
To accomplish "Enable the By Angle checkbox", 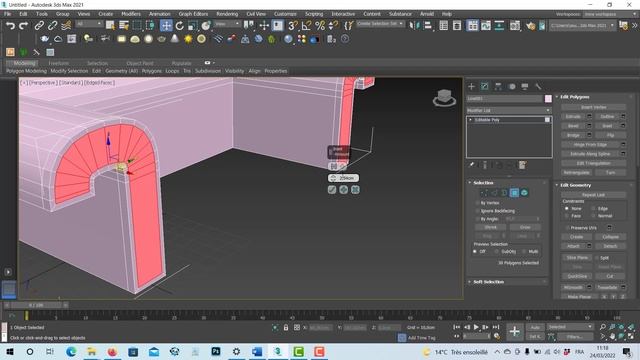I will pyautogui.click(x=477, y=219).
